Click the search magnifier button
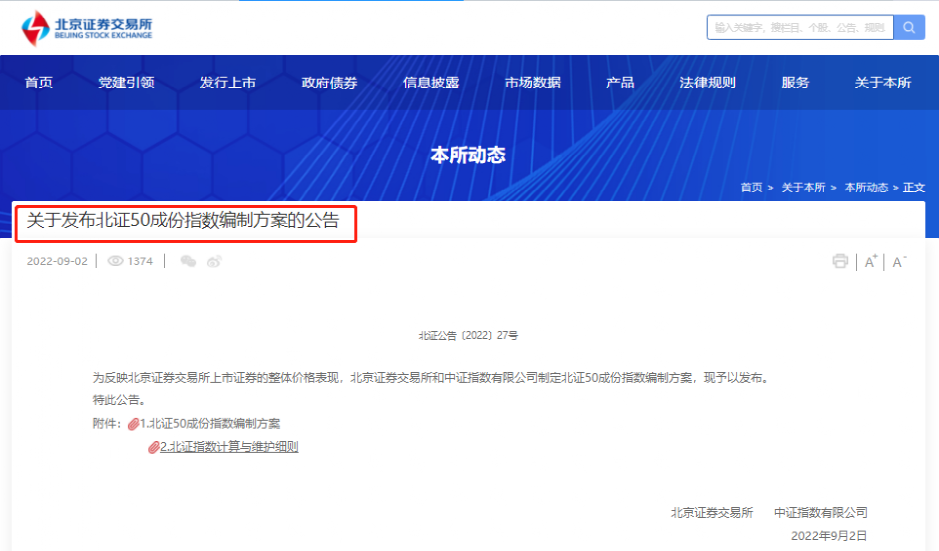Image resolution: width=939 pixels, height=551 pixels. tap(909, 28)
